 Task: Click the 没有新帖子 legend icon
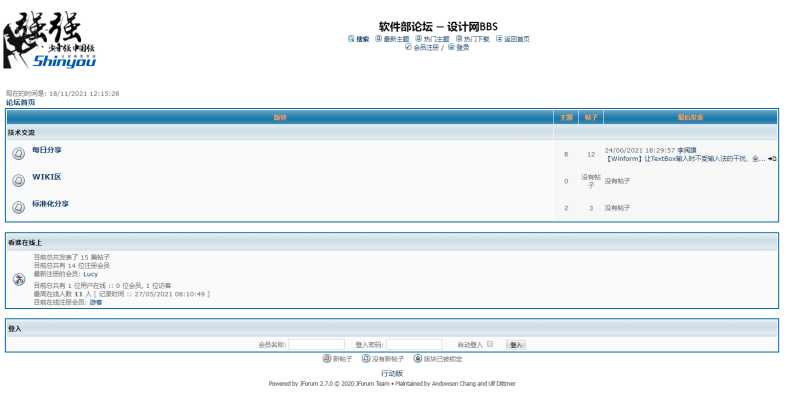tap(366, 358)
